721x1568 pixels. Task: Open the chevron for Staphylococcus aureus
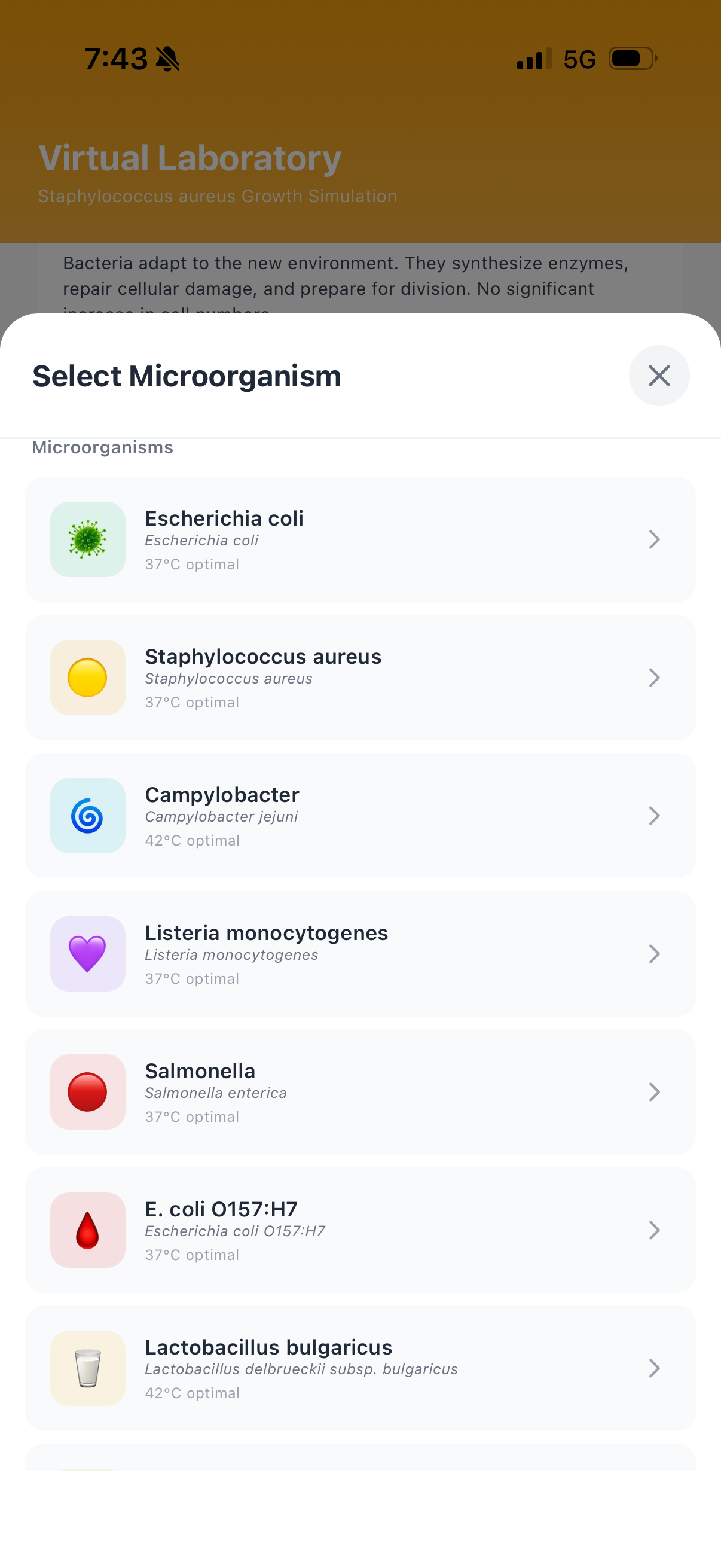tap(654, 678)
